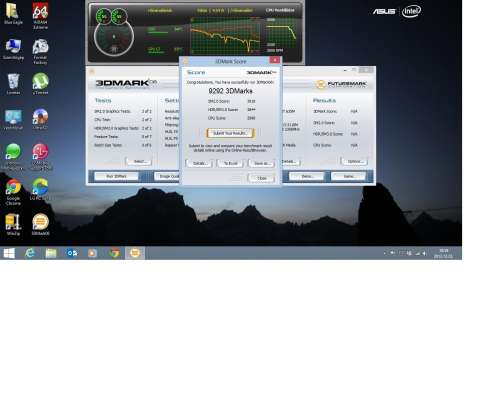Click the 9292 3DMarks score text
The width and height of the screenshot is (500, 406).
[x=230, y=91]
